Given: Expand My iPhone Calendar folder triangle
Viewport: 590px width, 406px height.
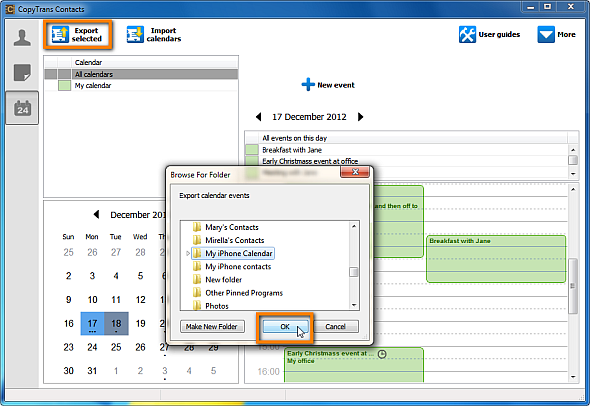Looking at the screenshot, I should point(188,254).
